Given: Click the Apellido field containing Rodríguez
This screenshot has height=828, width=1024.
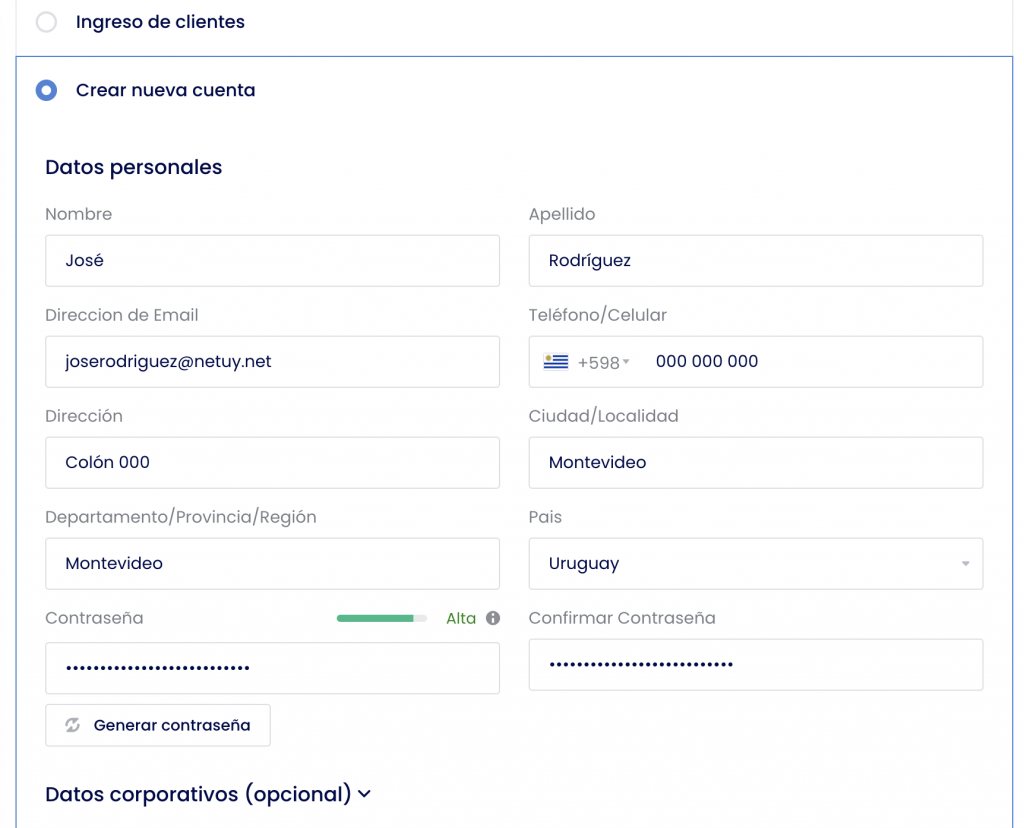Looking at the screenshot, I should [755, 261].
